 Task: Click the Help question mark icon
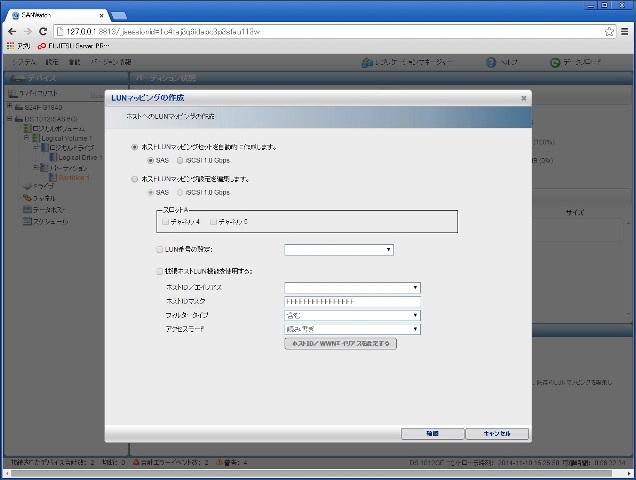[x=492, y=62]
